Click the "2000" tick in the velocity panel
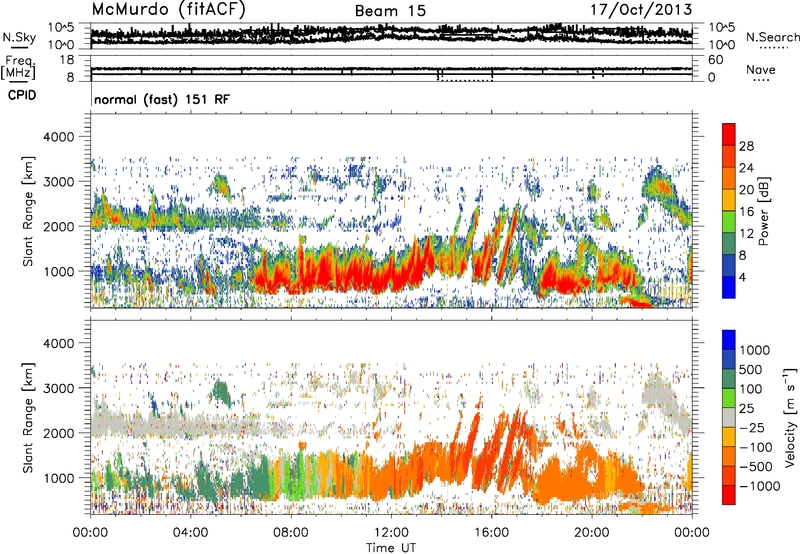The height and width of the screenshot is (554, 800). tap(61, 433)
